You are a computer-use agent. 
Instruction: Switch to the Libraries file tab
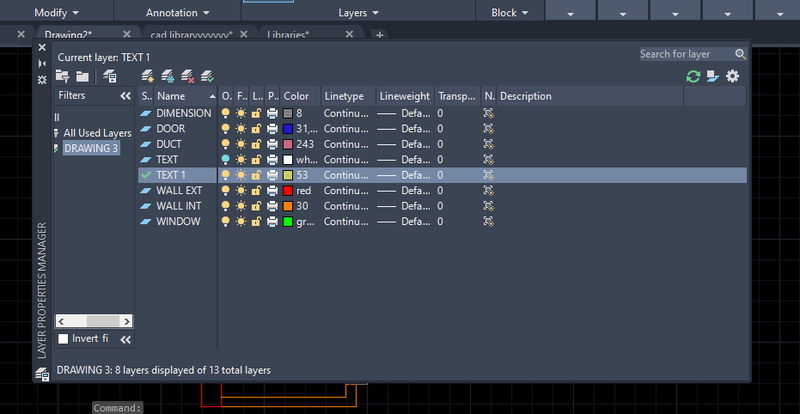tap(288, 35)
